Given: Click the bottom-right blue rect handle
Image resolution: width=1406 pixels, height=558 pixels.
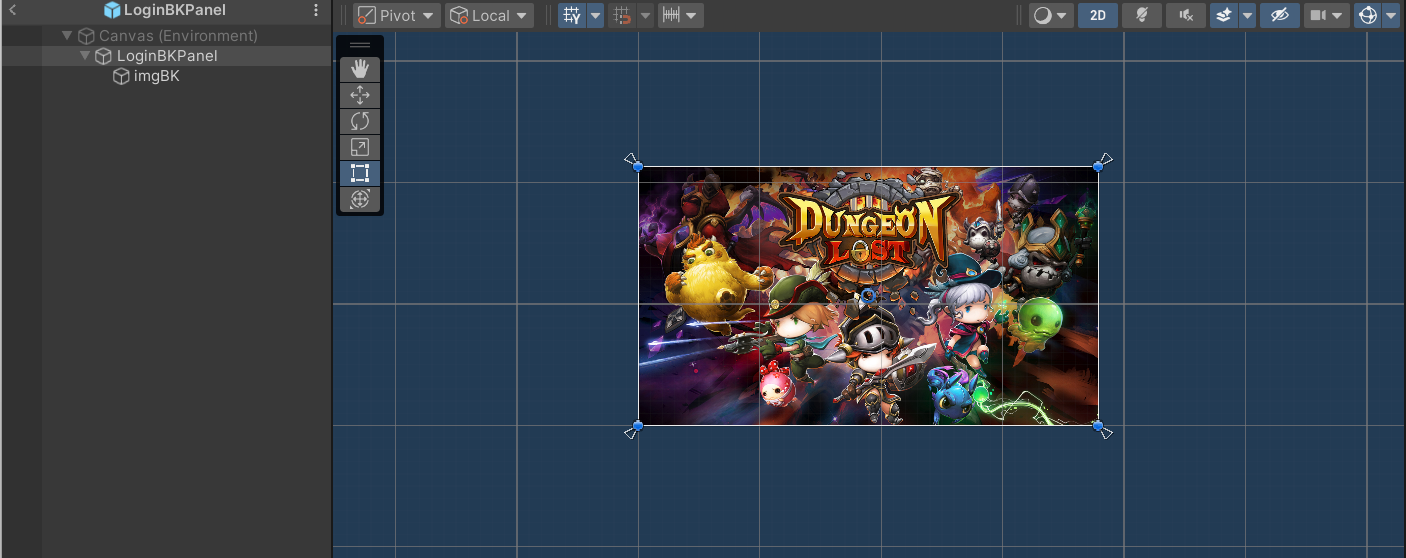Looking at the screenshot, I should point(1098,426).
